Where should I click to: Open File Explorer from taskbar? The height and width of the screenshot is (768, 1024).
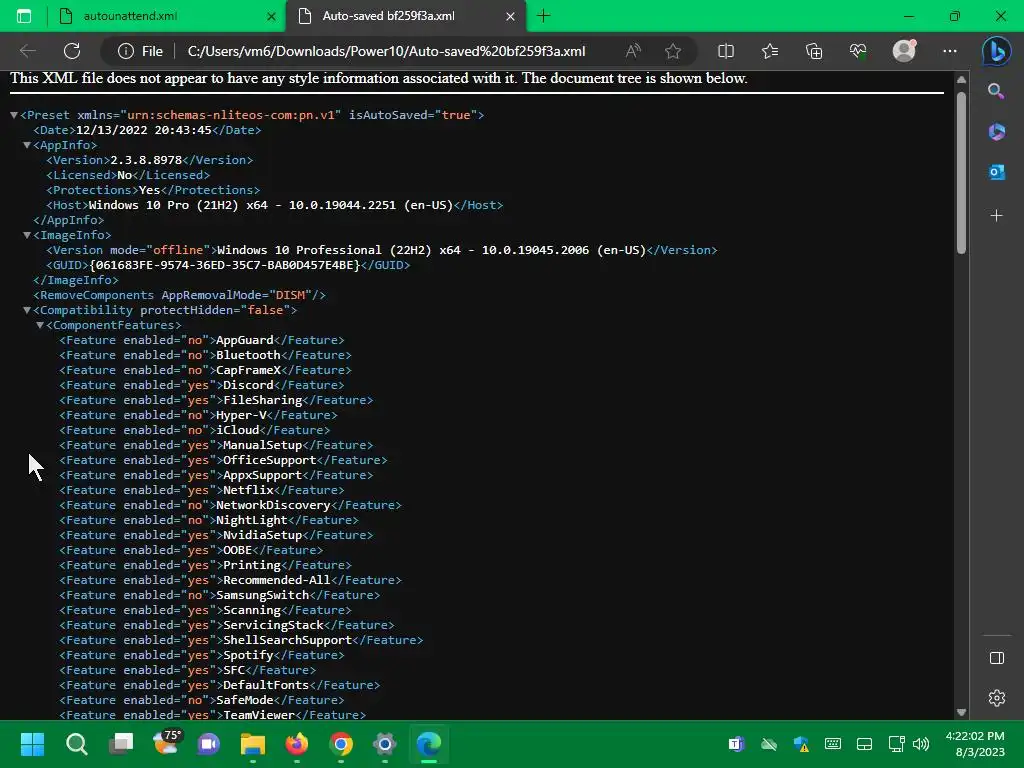click(x=253, y=744)
